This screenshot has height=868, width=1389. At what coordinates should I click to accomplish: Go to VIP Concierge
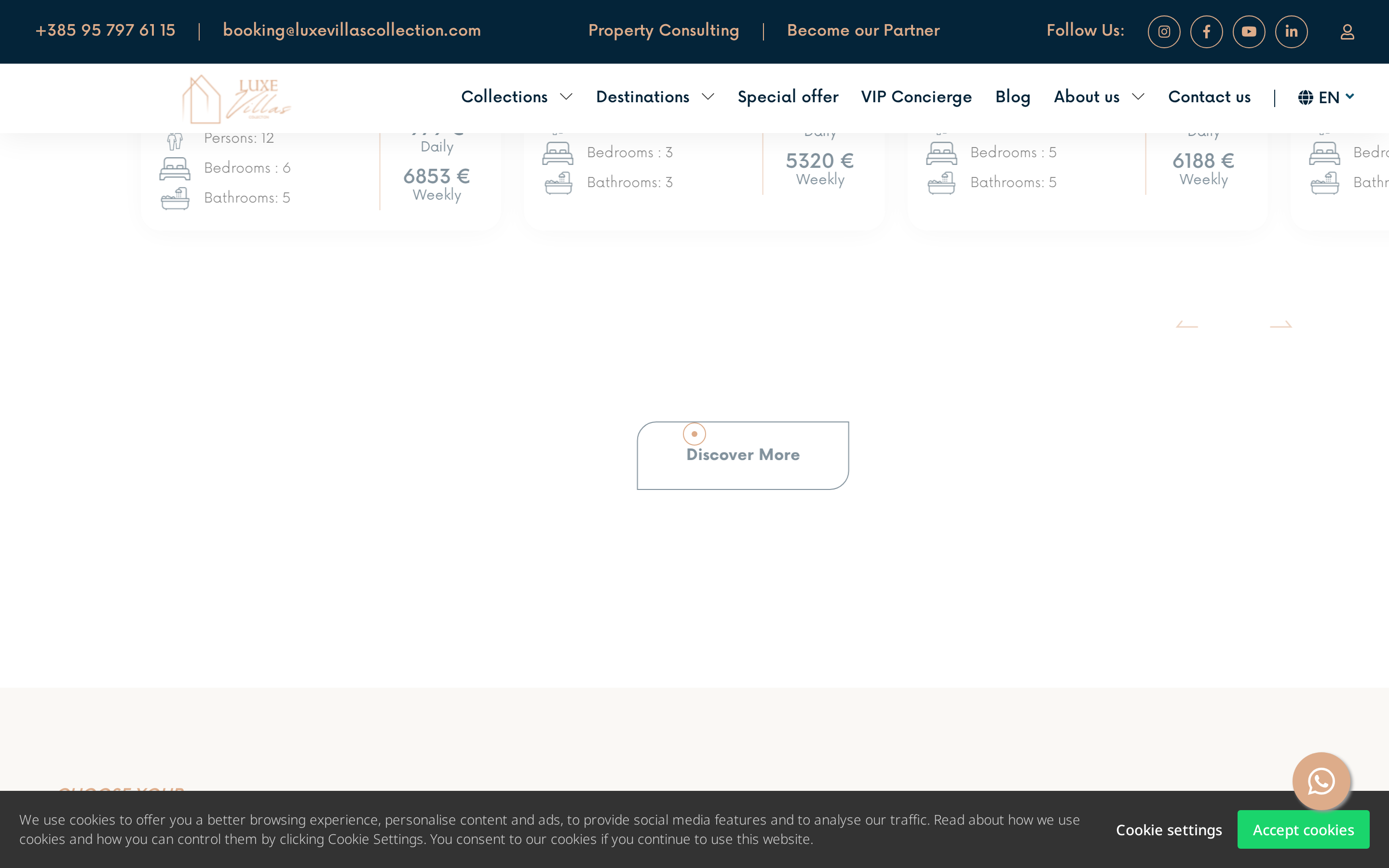916,97
